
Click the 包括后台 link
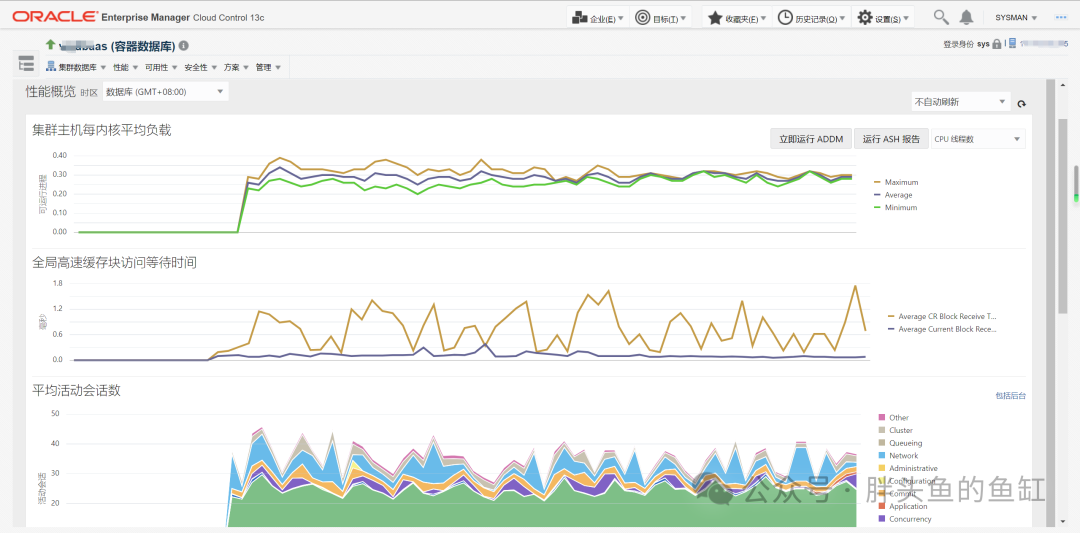coord(1010,395)
